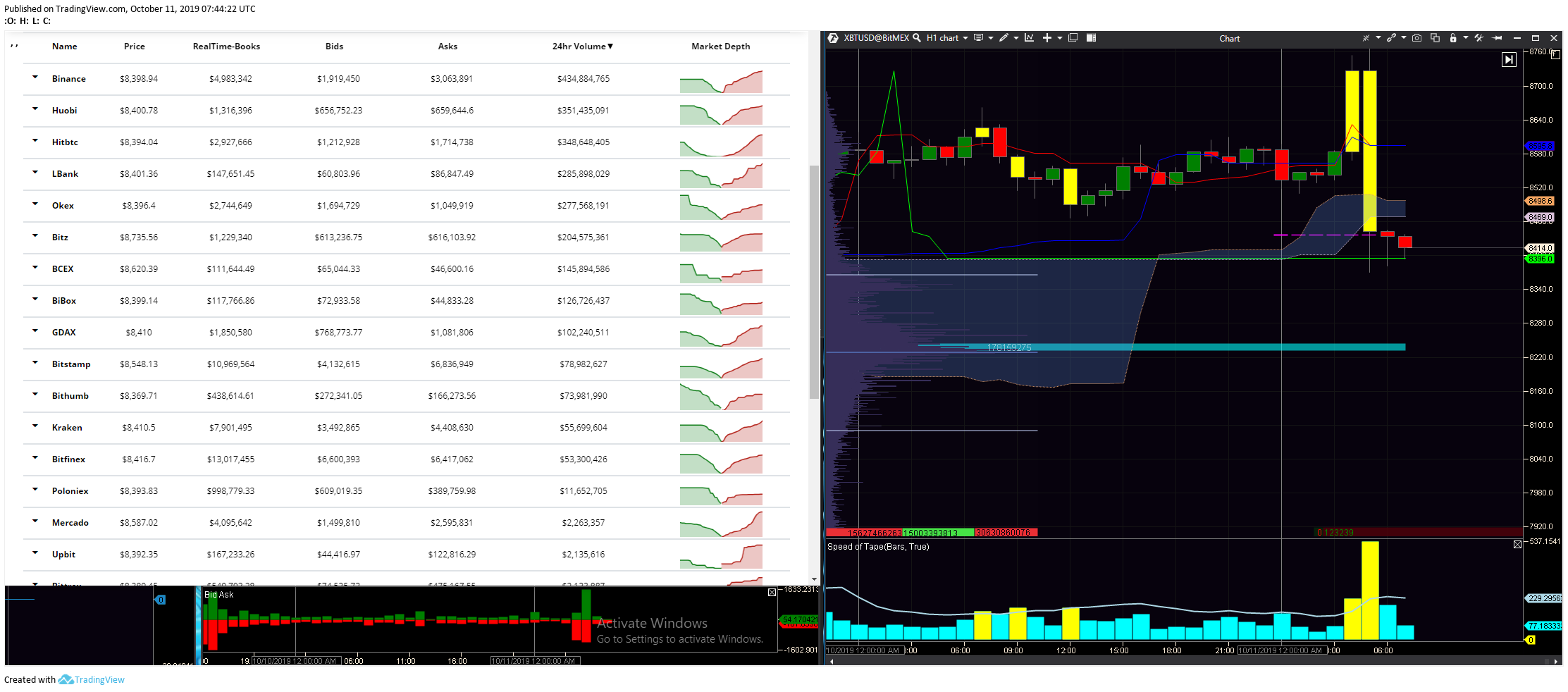1568x692 pixels.
Task: Open the symbol search magnifier icon
Action: [x=917, y=38]
